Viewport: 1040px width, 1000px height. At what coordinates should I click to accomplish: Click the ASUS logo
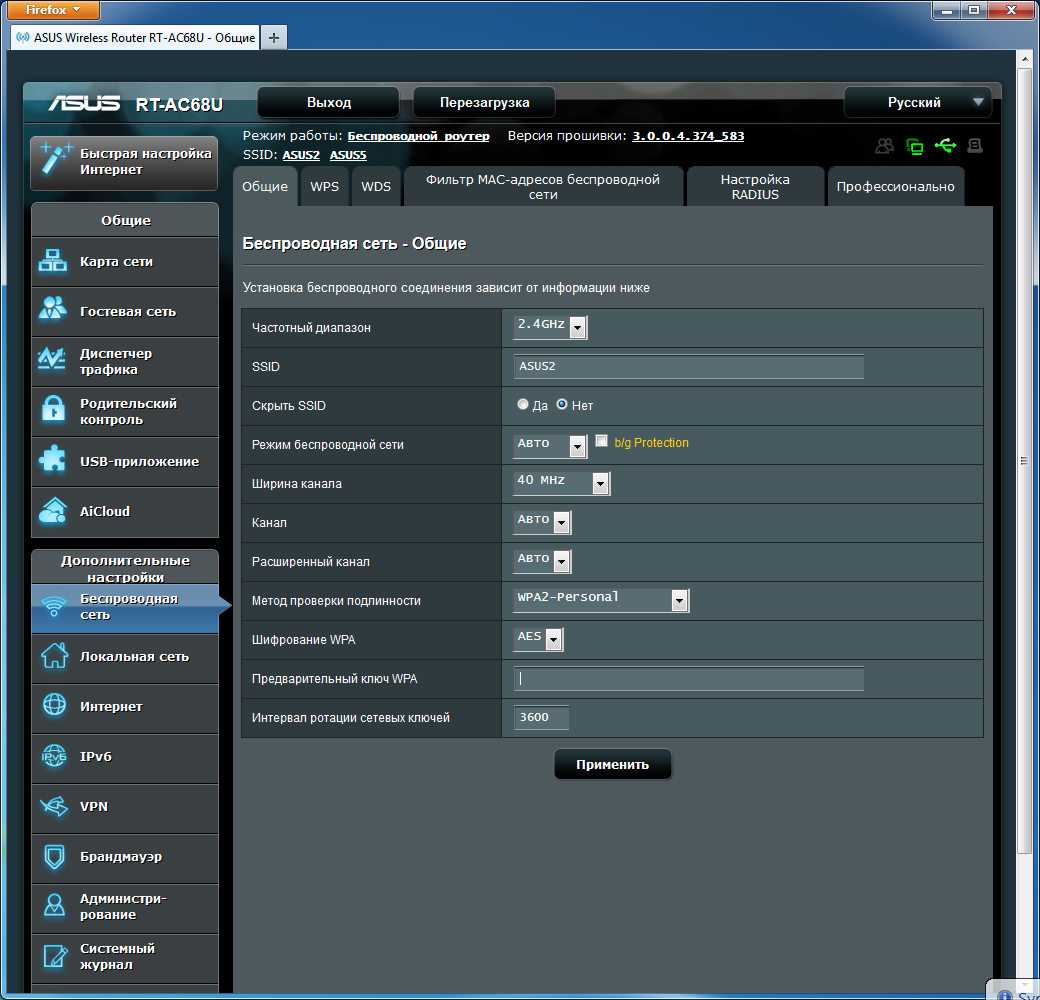(84, 103)
